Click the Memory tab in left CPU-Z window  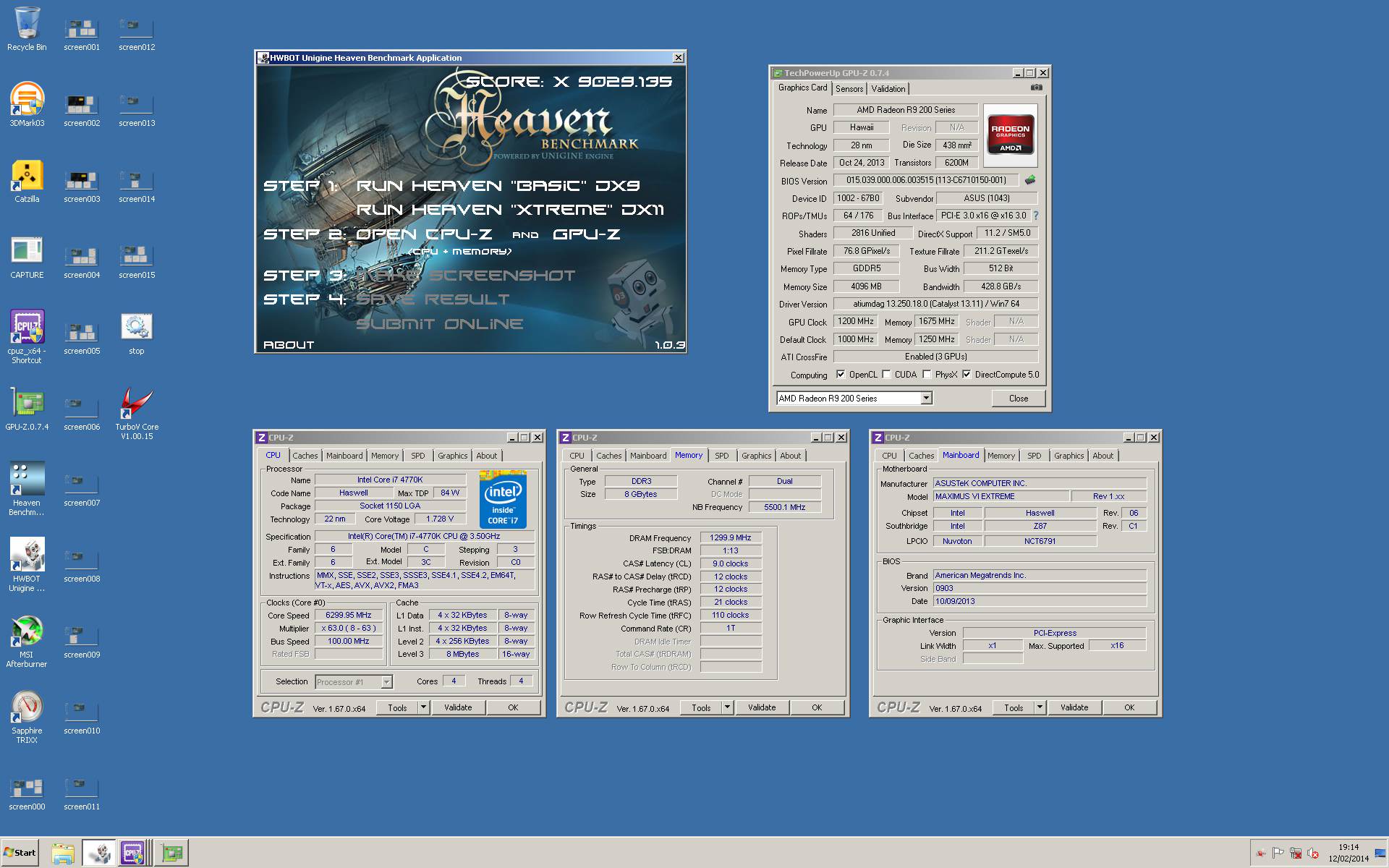coord(383,455)
